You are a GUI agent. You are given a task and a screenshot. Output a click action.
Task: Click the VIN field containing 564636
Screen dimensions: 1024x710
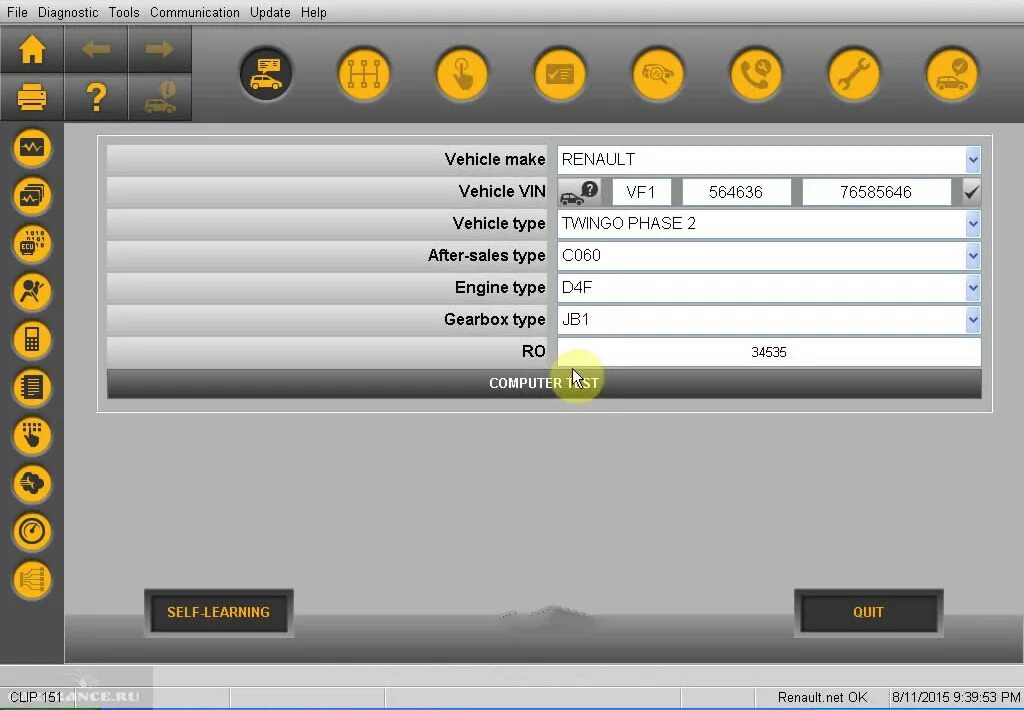[736, 192]
